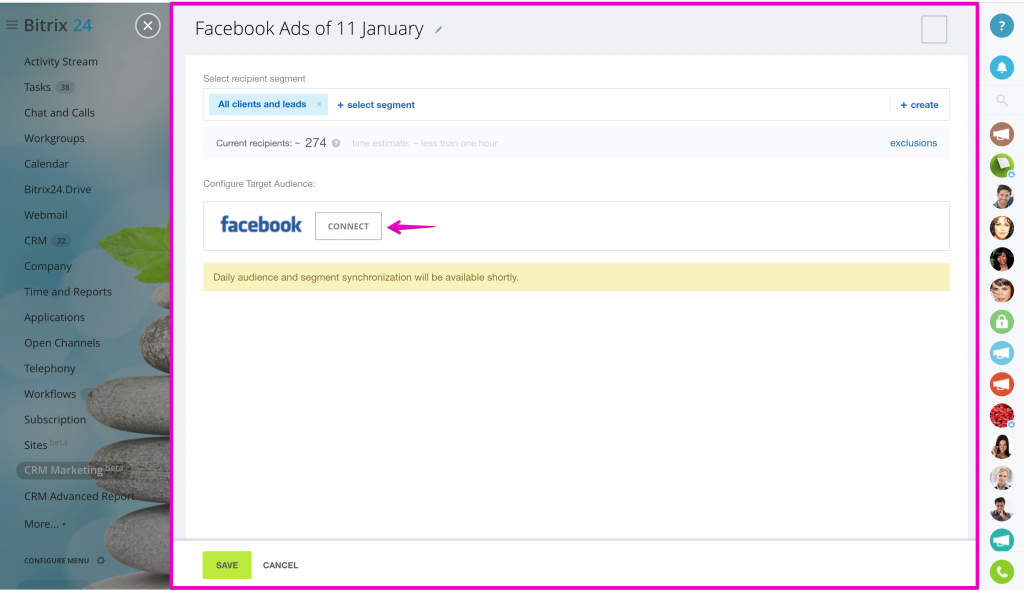Remove the 'All clients and leads' segment tag
This screenshot has height=591, width=1024.
[319, 104]
